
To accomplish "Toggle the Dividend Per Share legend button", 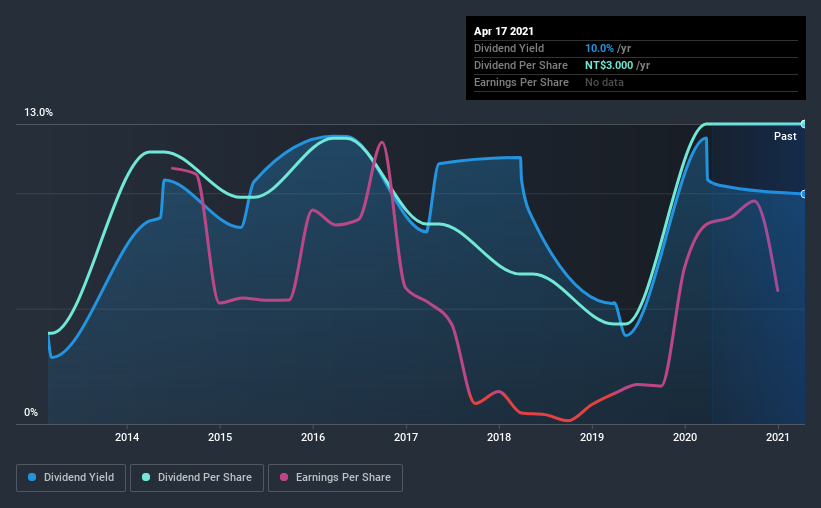I will [x=197, y=478].
